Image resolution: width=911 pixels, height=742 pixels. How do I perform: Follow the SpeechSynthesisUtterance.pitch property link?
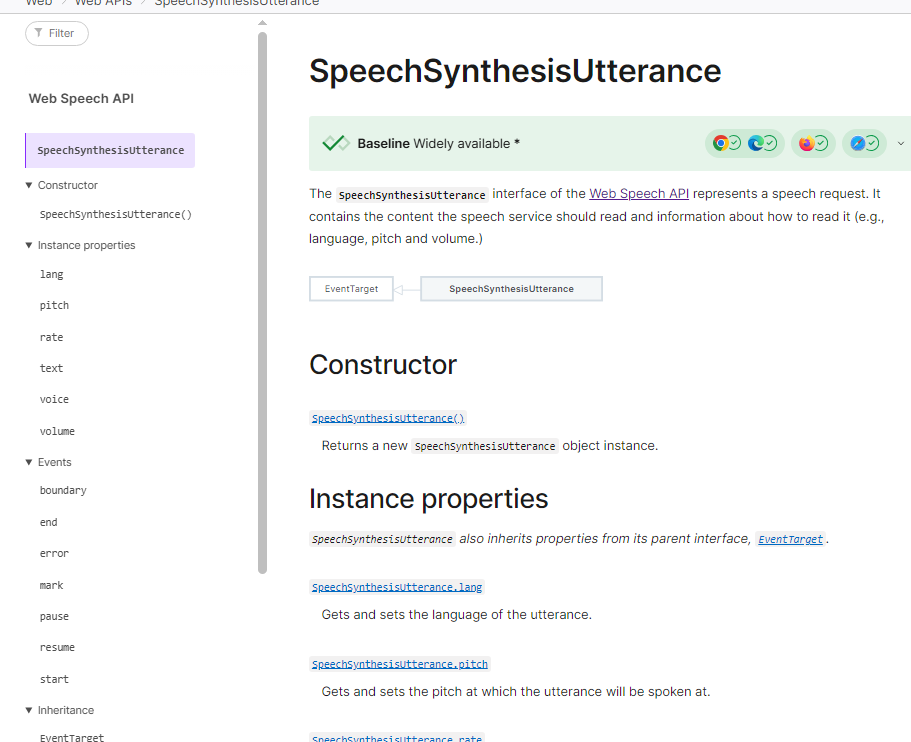[399, 664]
